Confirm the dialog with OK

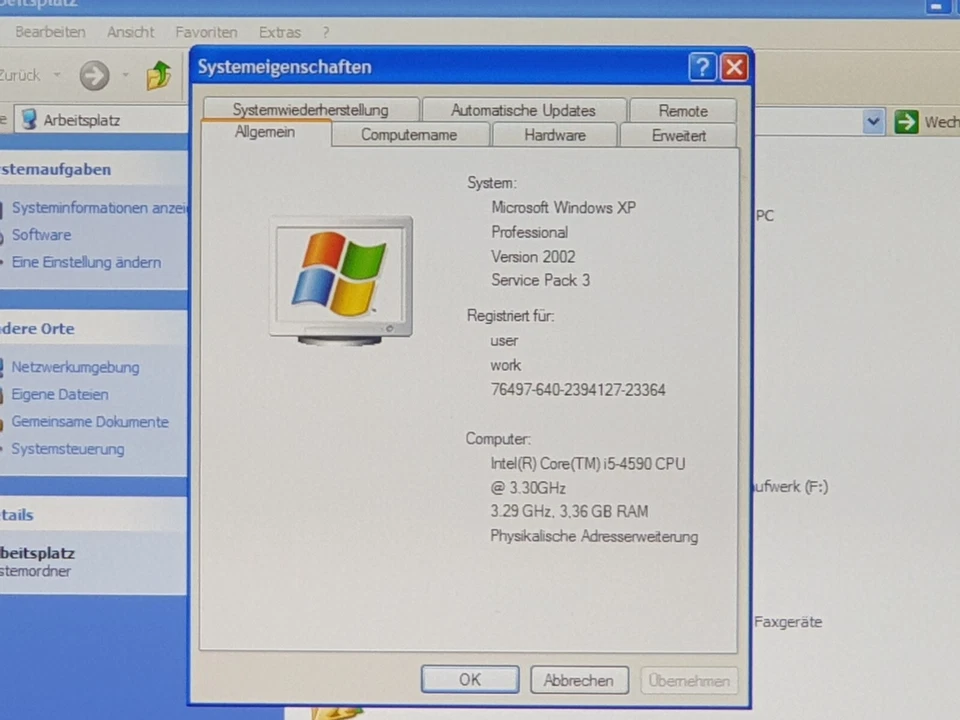470,680
